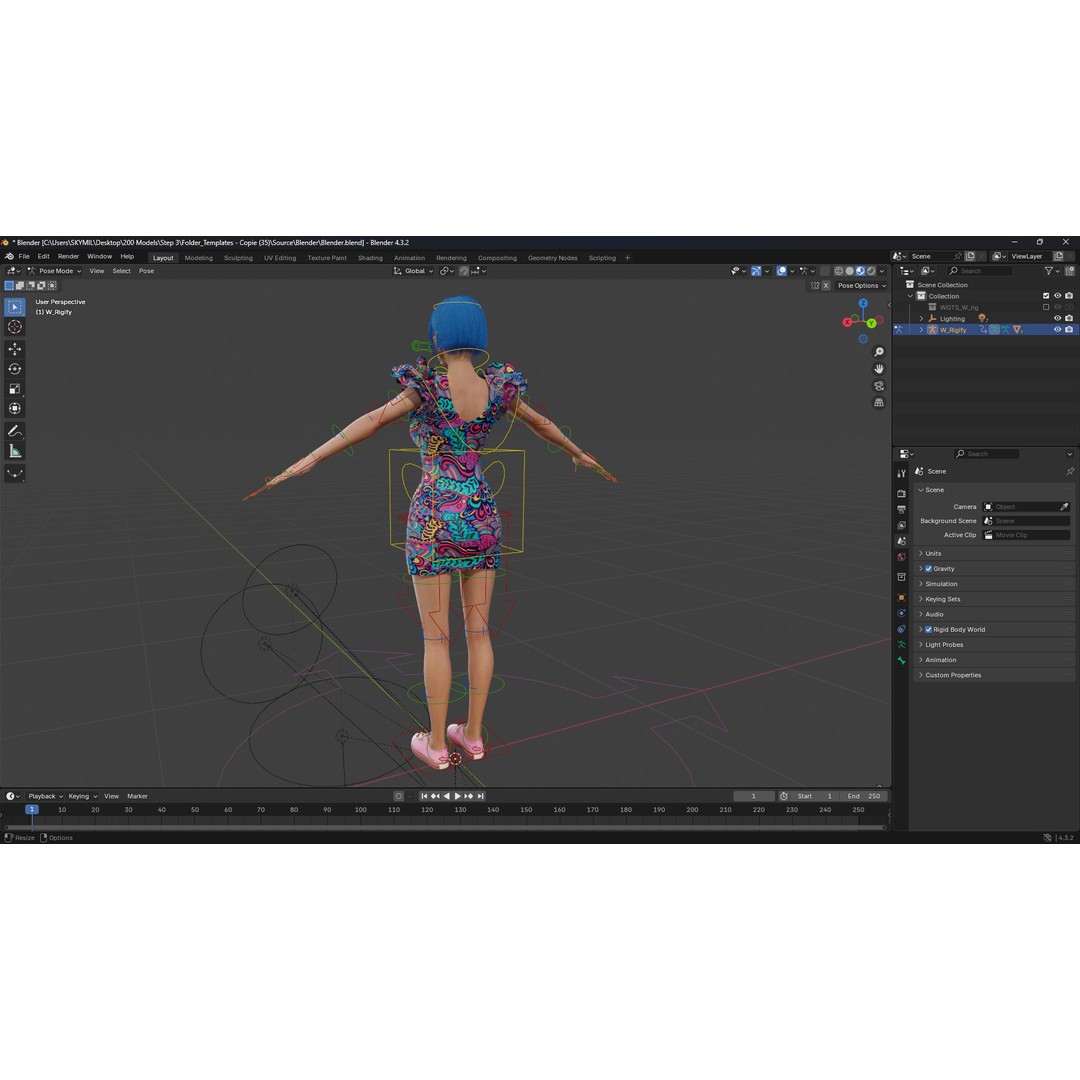This screenshot has height=1080, width=1080.
Task: Switch to rendered viewport shading
Action: point(871,271)
